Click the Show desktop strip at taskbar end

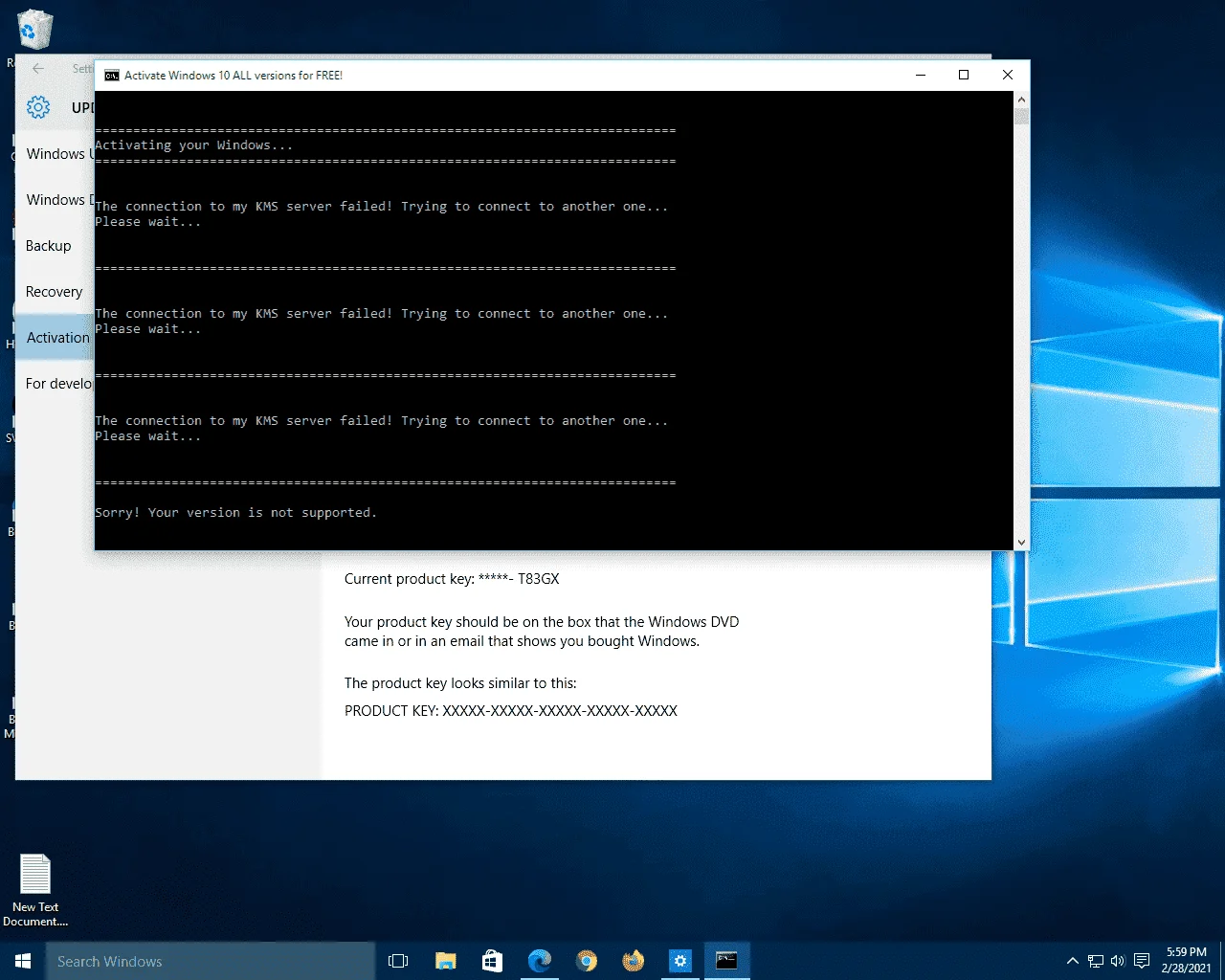click(1222, 961)
